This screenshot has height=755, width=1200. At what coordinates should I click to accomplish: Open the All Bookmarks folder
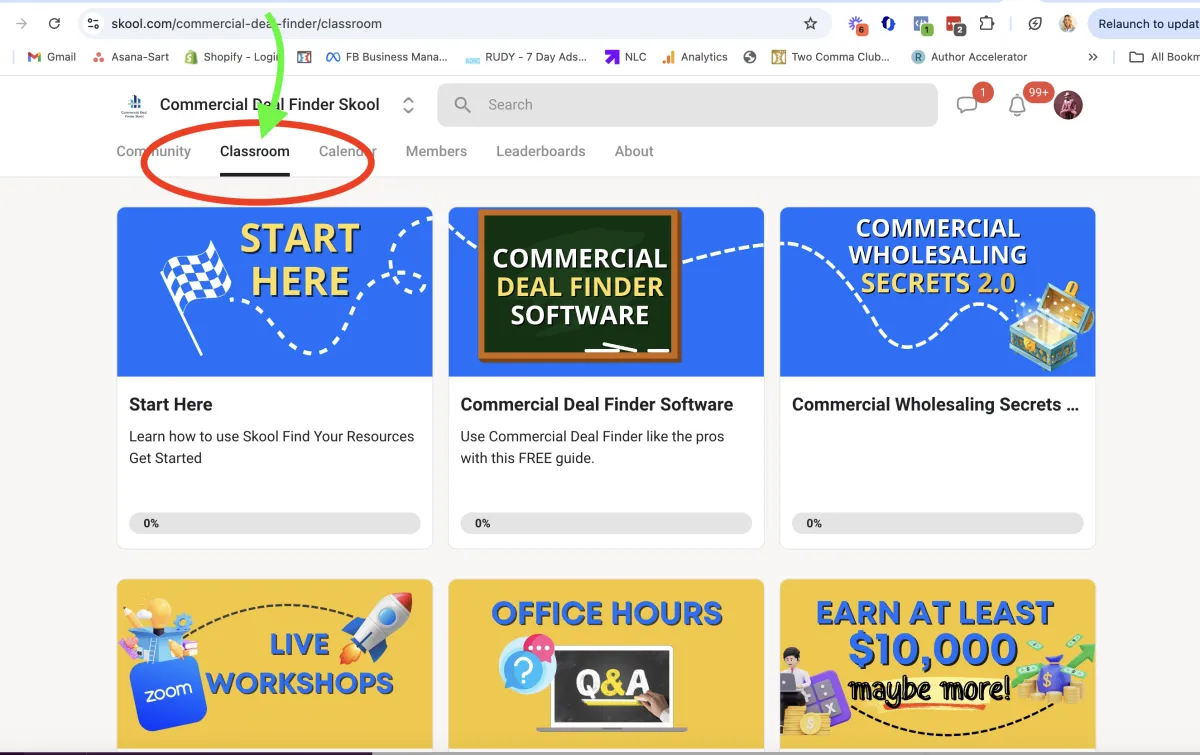(1164, 57)
